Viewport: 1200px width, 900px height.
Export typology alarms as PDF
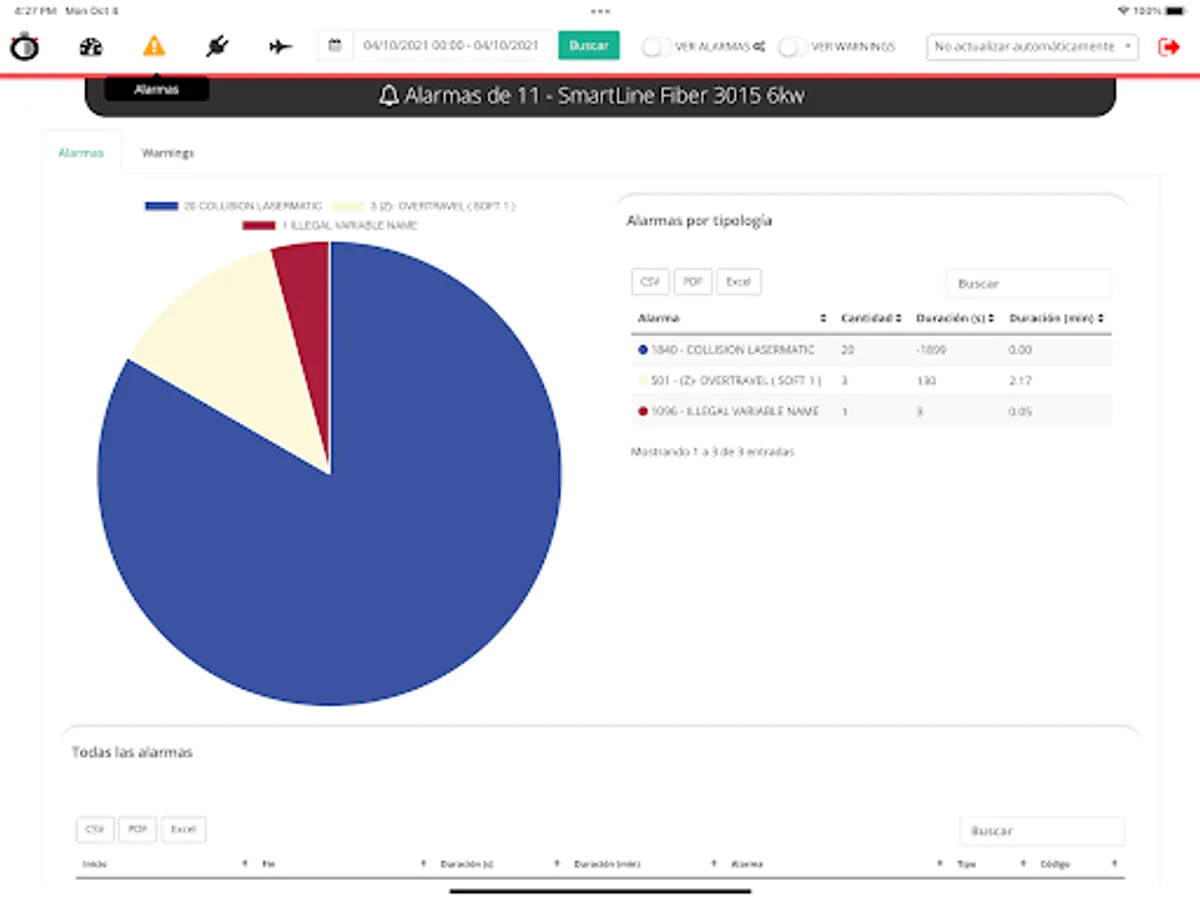[693, 282]
